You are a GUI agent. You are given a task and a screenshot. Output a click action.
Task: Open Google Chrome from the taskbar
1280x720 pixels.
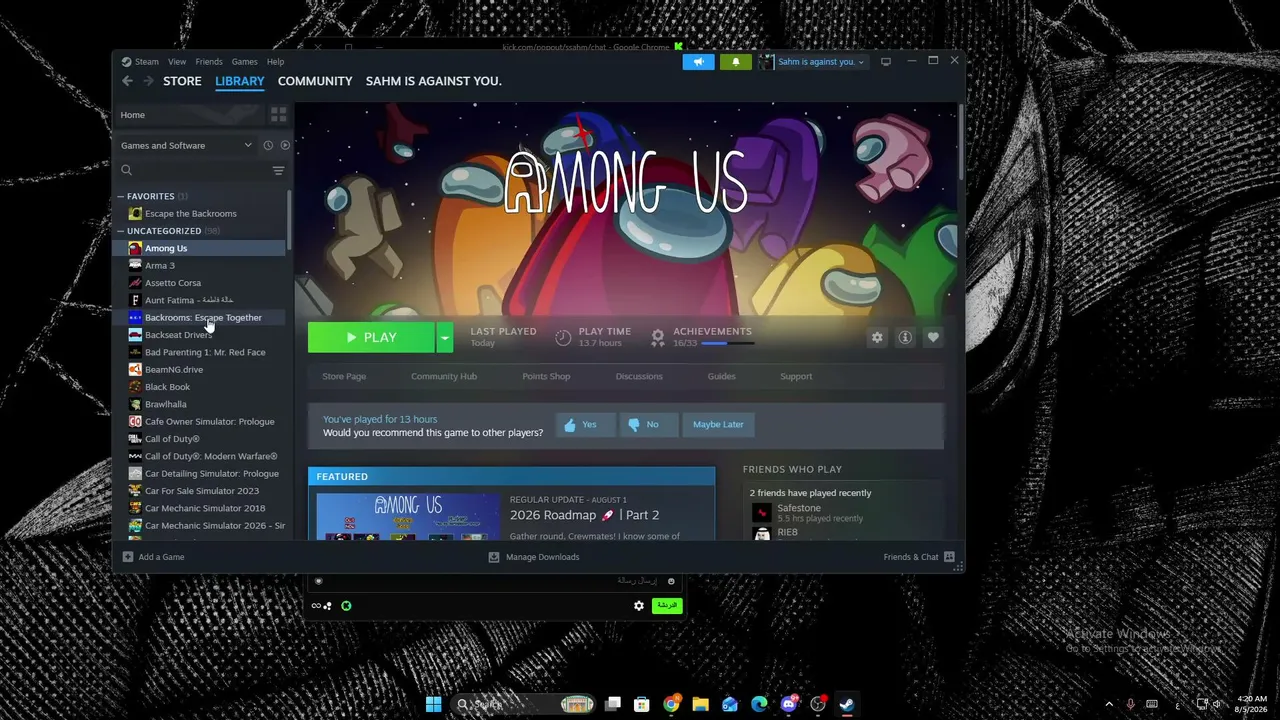[671, 704]
